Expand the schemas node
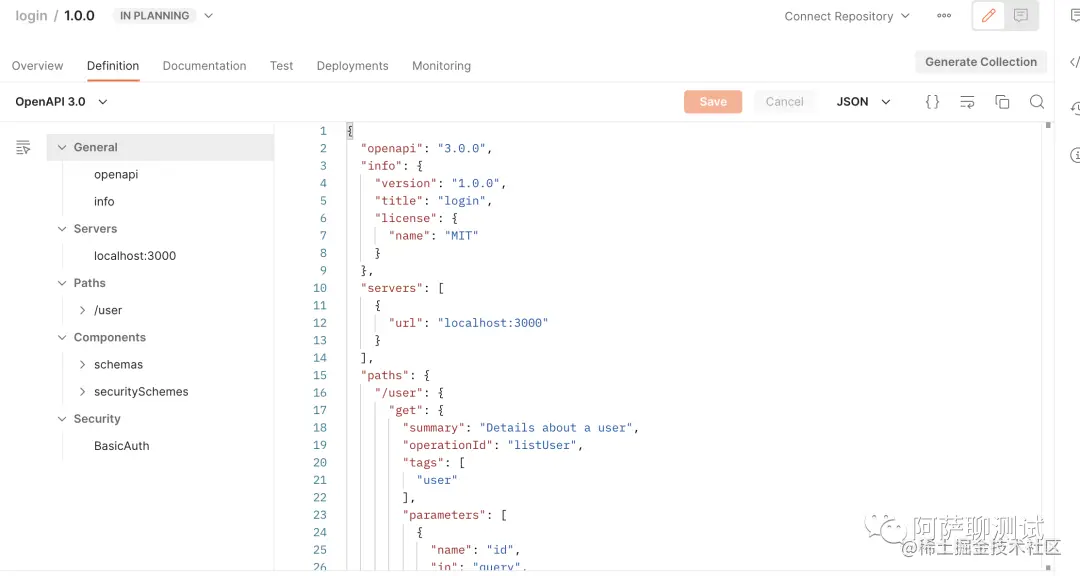 (x=83, y=364)
